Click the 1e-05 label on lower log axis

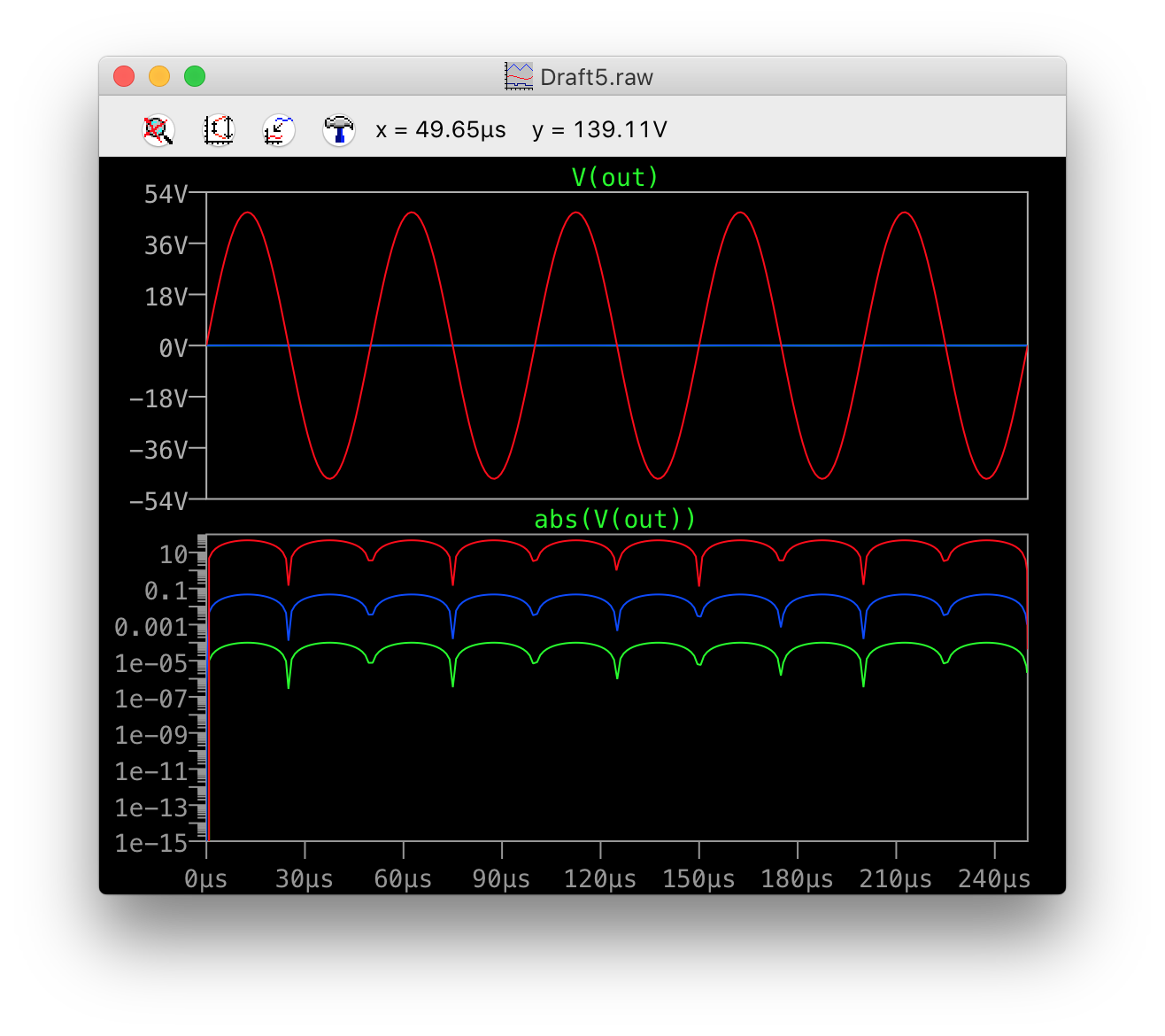(151, 663)
